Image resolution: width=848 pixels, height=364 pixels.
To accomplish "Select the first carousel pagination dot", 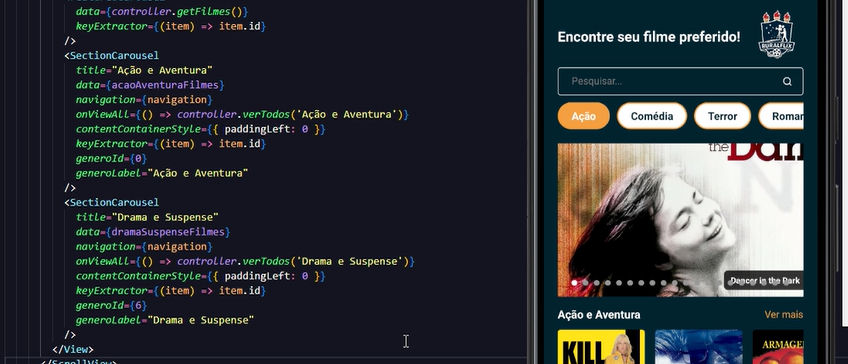I will (x=574, y=283).
